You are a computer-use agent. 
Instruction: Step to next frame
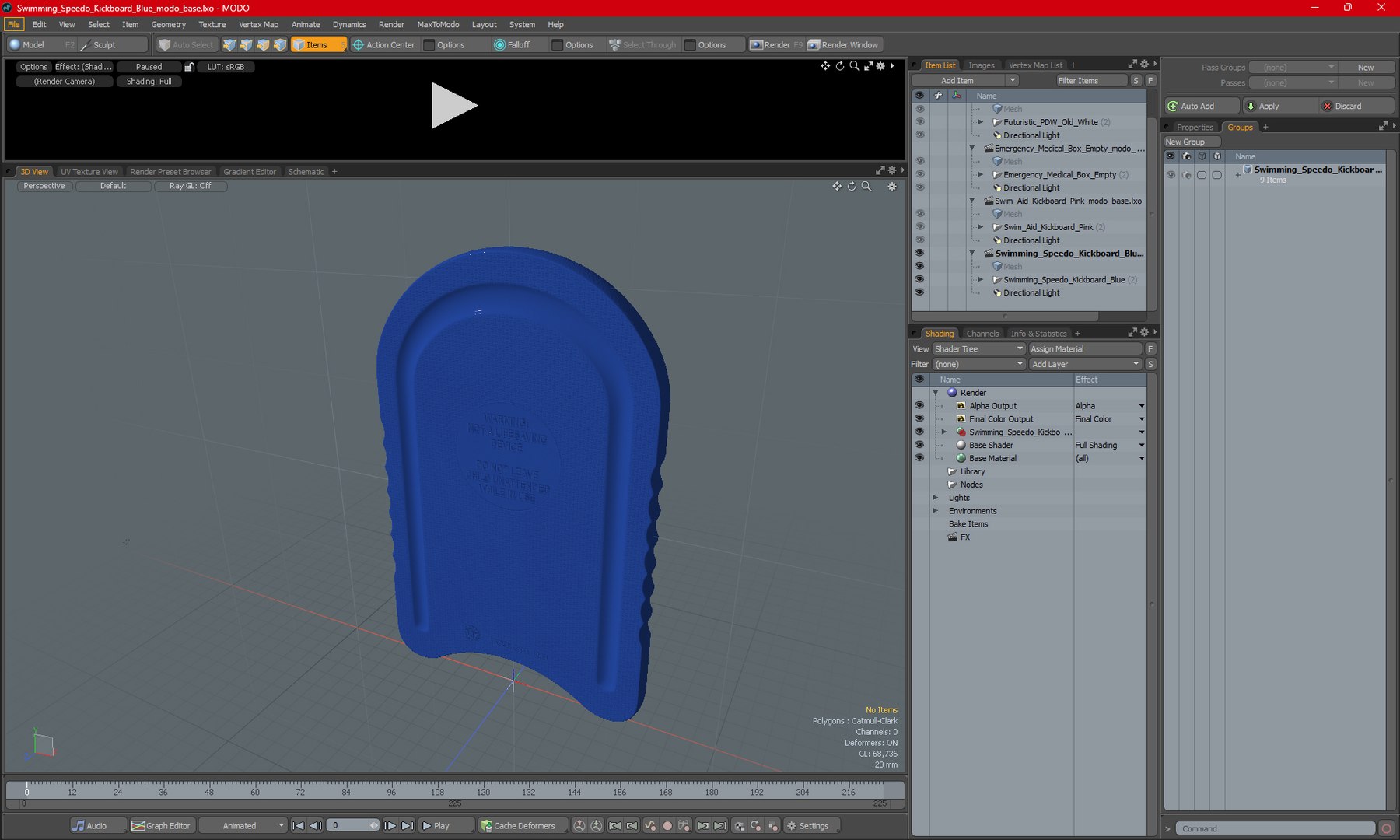[x=390, y=826]
